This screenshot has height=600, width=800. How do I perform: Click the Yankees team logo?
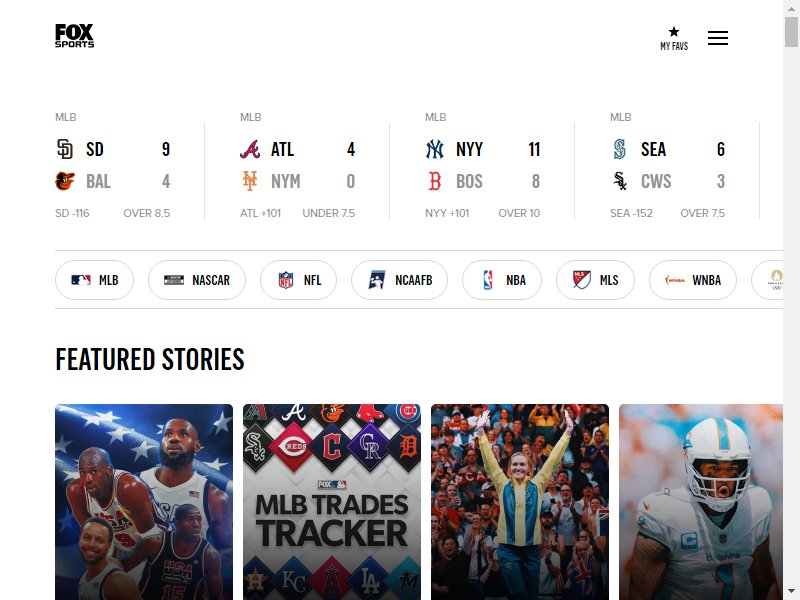coord(435,149)
